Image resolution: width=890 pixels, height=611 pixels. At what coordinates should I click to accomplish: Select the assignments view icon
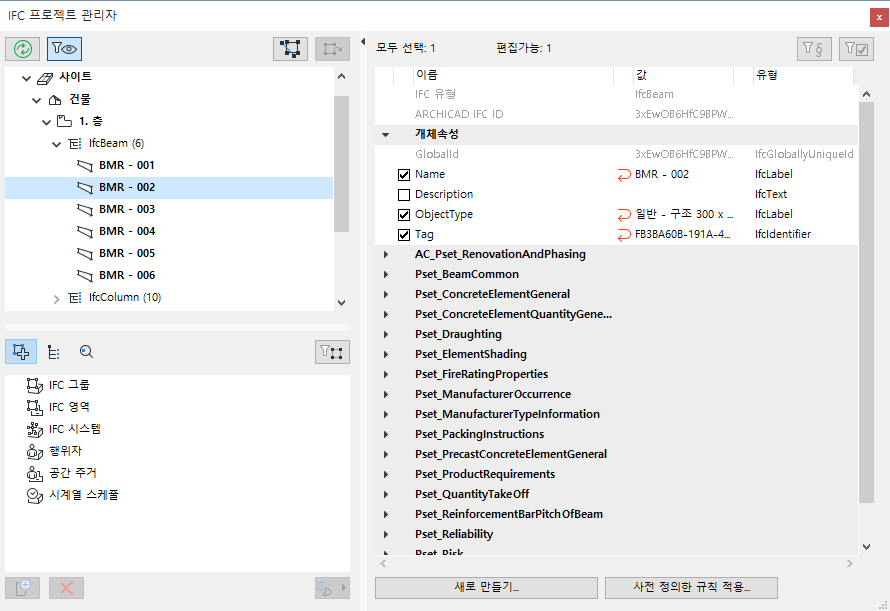click(x=21, y=352)
